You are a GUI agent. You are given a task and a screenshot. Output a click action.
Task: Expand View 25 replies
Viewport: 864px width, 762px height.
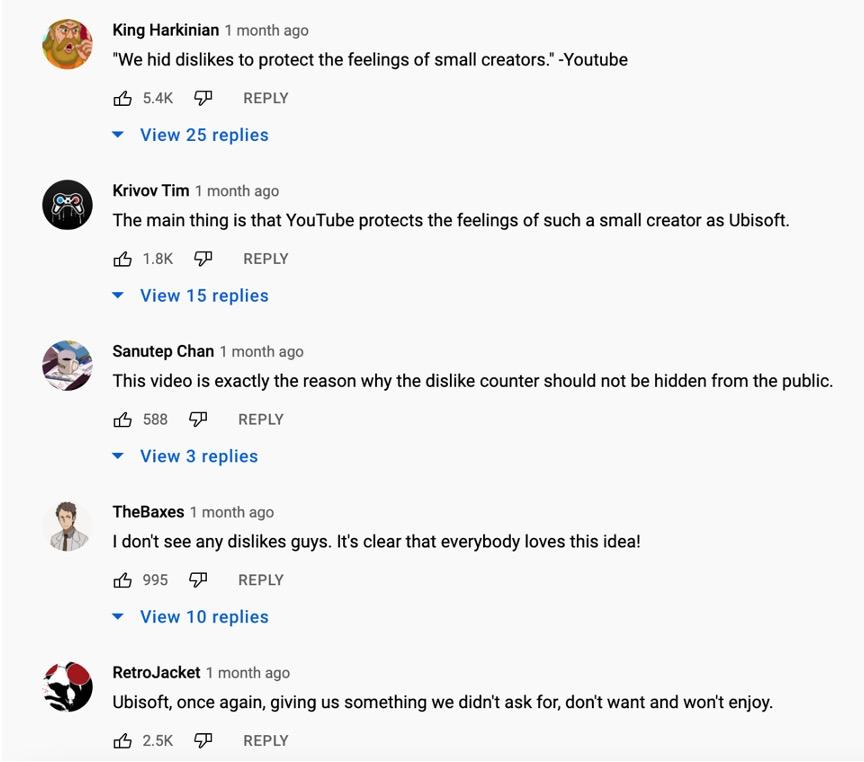pyautogui.click(x=204, y=135)
